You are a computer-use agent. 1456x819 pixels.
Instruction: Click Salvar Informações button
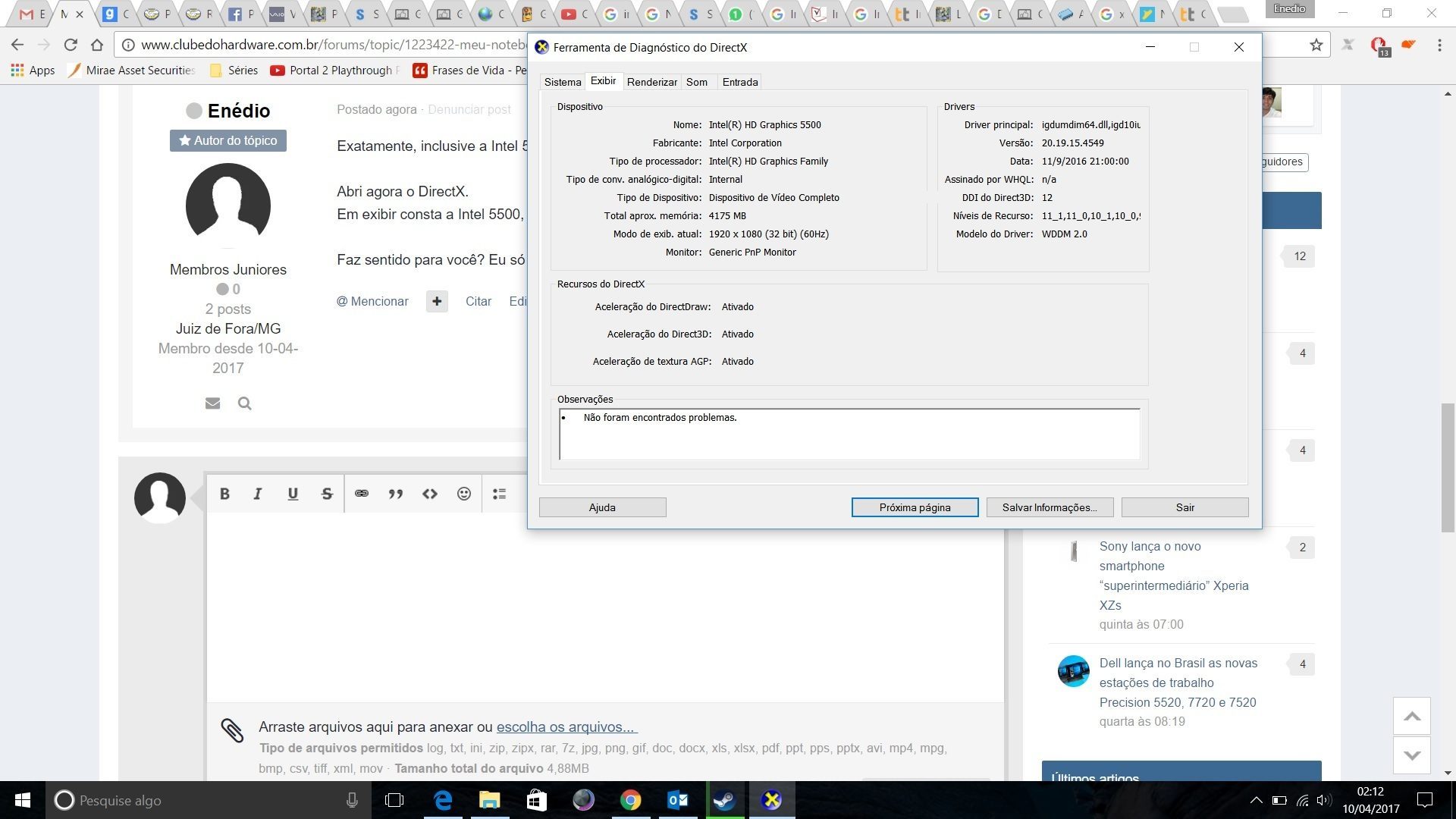point(1050,507)
